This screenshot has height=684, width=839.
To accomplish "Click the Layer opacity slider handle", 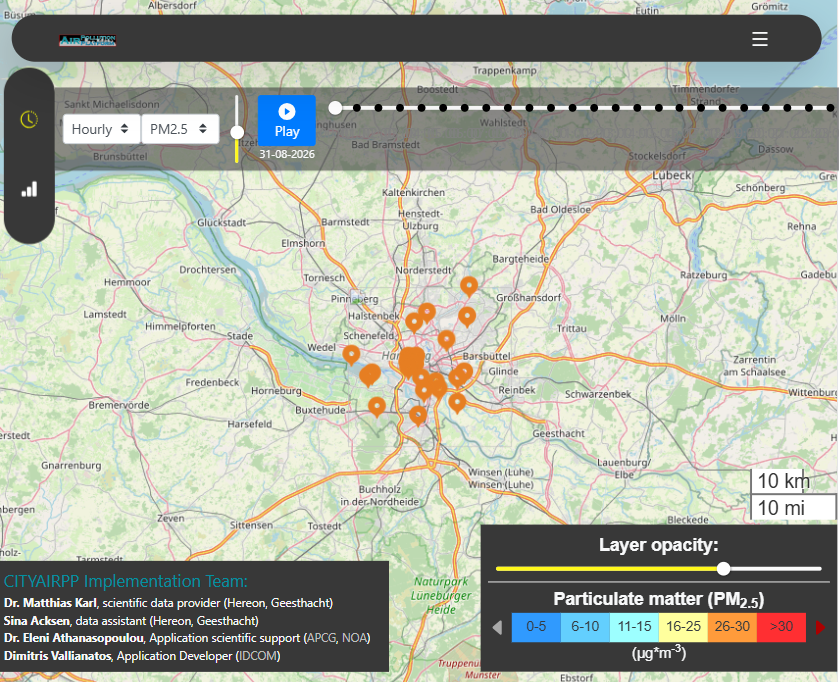I will [x=723, y=568].
